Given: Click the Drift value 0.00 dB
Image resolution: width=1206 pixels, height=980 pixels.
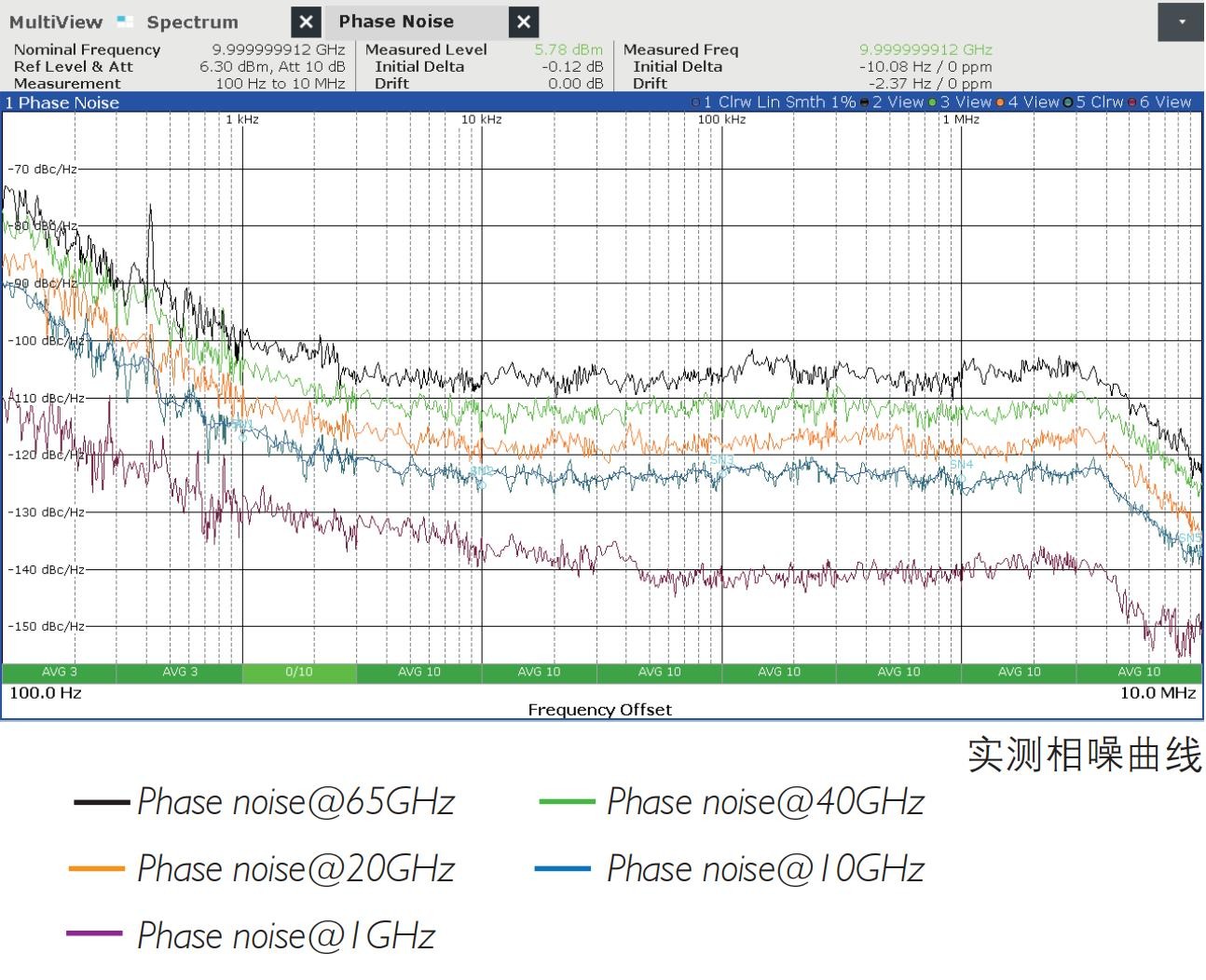Looking at the screenshot, I should (575, 83).
